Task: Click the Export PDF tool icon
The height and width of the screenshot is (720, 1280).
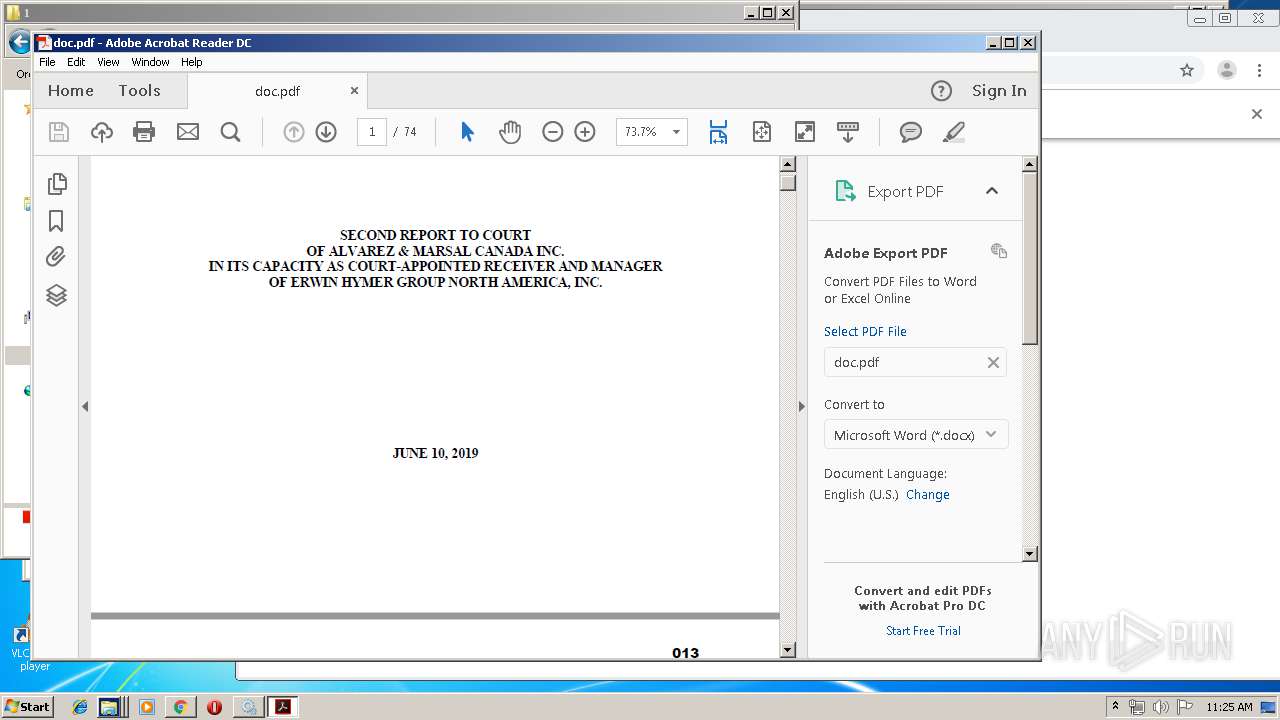Action: tap(845, 191)
